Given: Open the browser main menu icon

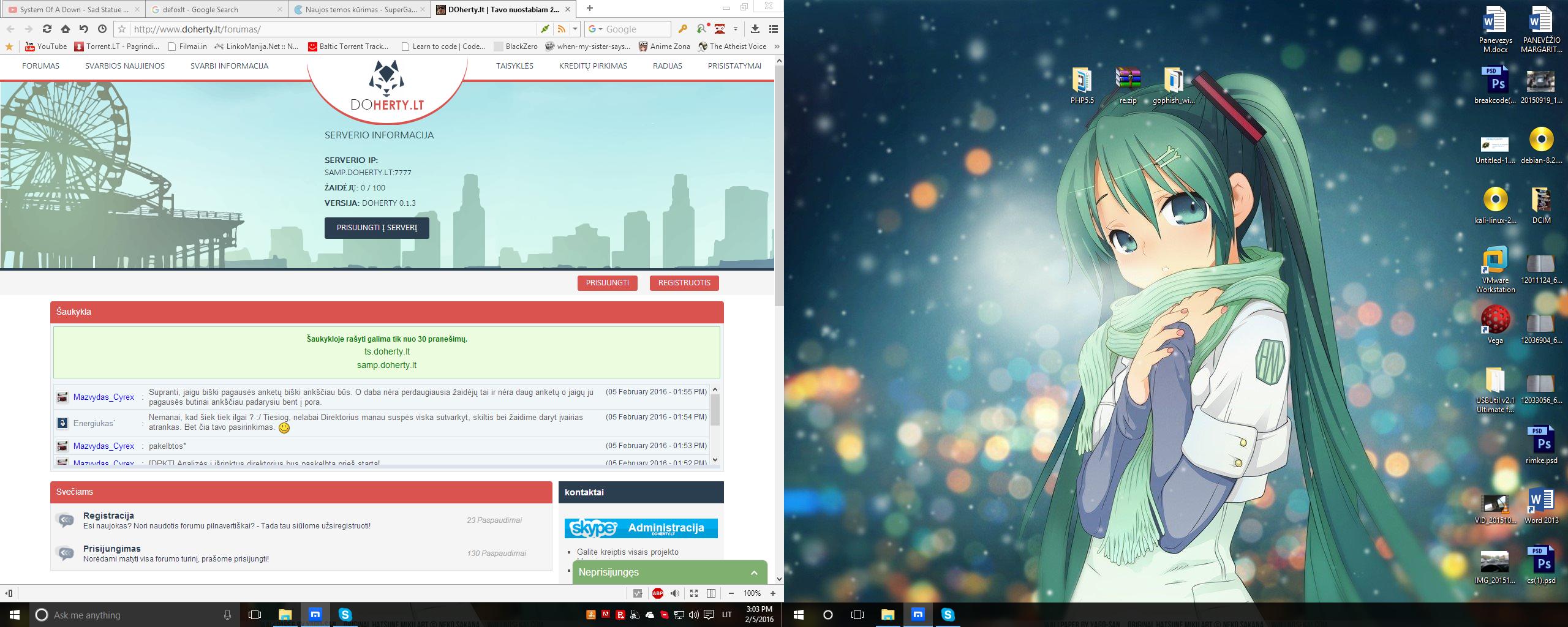Looking at the screenshot, I should [774, 29].
